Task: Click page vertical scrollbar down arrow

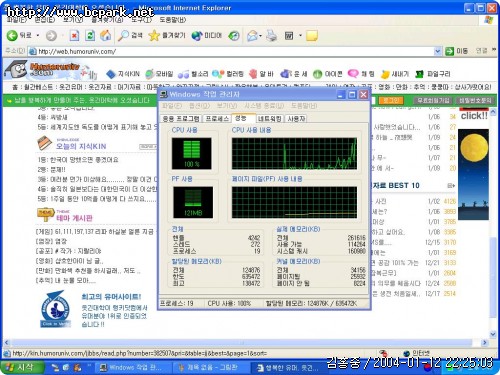Action: point(493,334)
